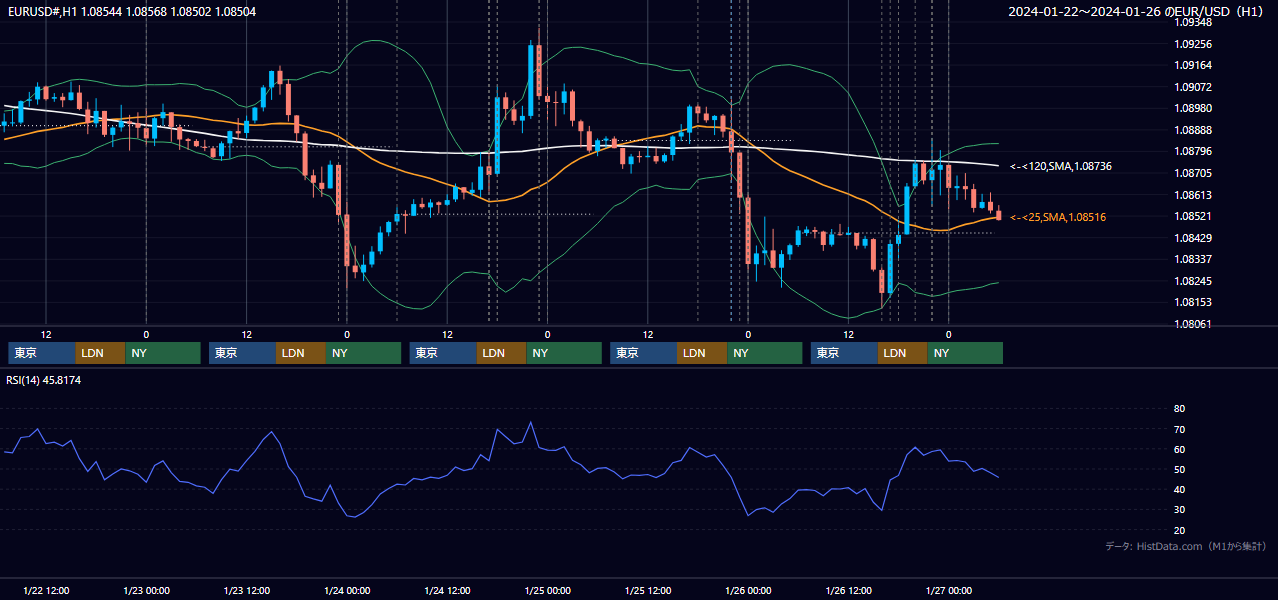Viewport: 1278px width, 600px height.
Task: Click the 1.08980 price axis label
Action: point(1193,108)
